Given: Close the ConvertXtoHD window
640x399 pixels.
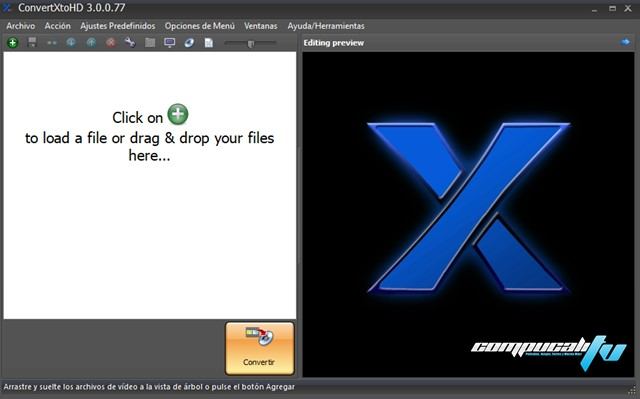Looking at the screenshot, I should tap(628, 8).
